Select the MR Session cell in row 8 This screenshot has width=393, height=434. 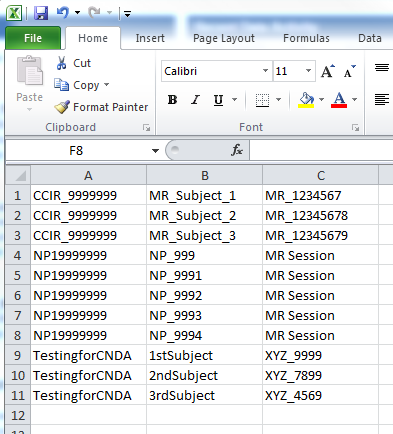click(320, 335)
